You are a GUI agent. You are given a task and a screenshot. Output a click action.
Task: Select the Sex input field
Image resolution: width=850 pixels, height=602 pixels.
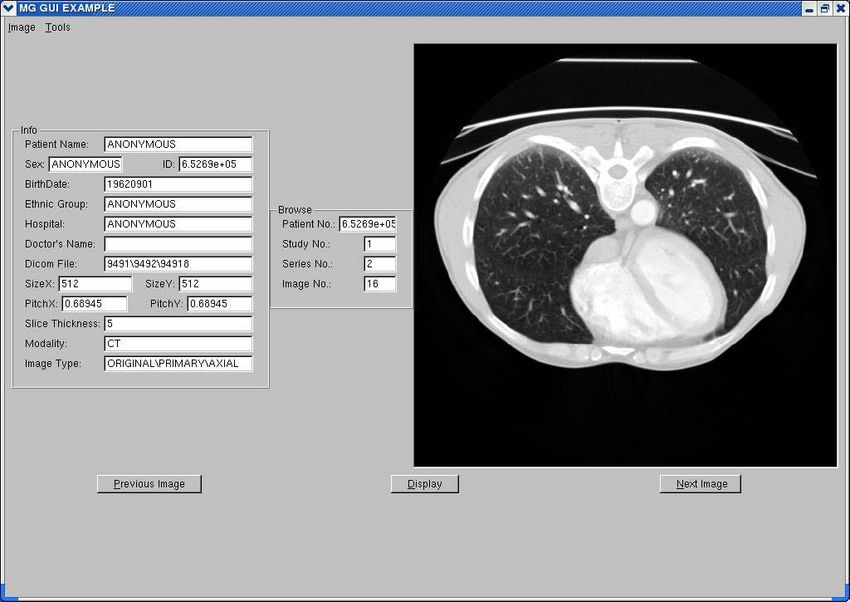[85, 164]
